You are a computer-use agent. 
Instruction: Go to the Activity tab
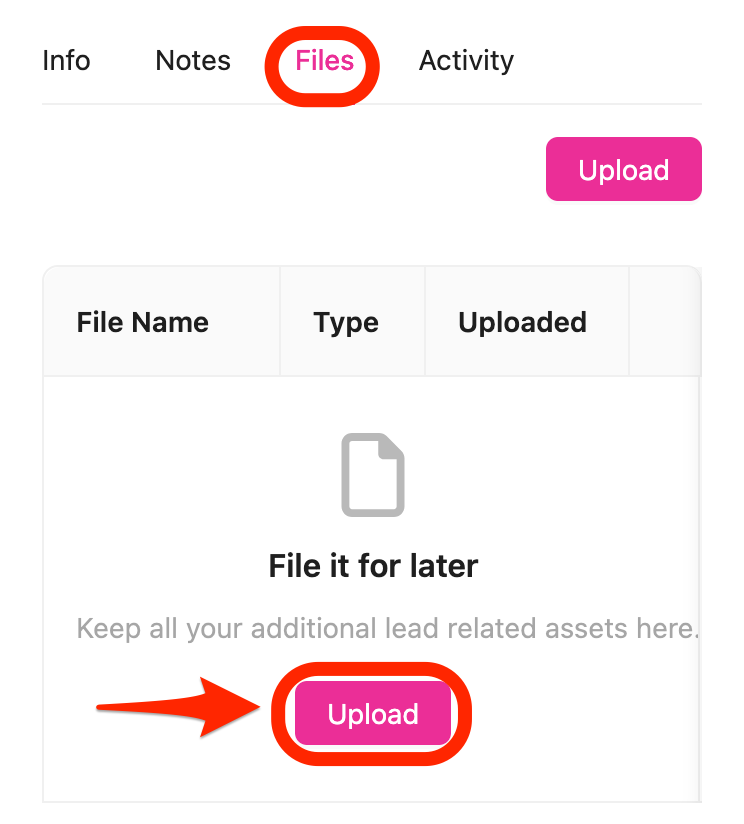[x=466, y=61]
